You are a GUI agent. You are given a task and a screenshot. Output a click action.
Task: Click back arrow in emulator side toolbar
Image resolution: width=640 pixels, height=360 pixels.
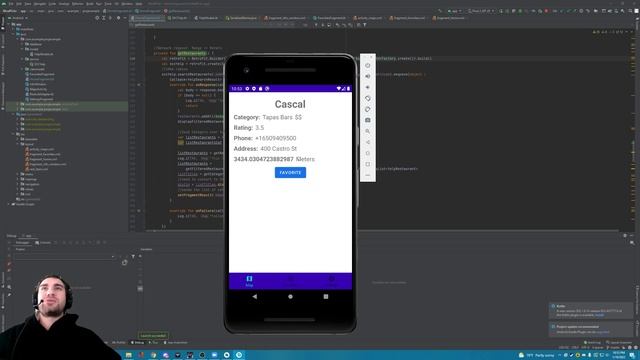coord(368,142)
